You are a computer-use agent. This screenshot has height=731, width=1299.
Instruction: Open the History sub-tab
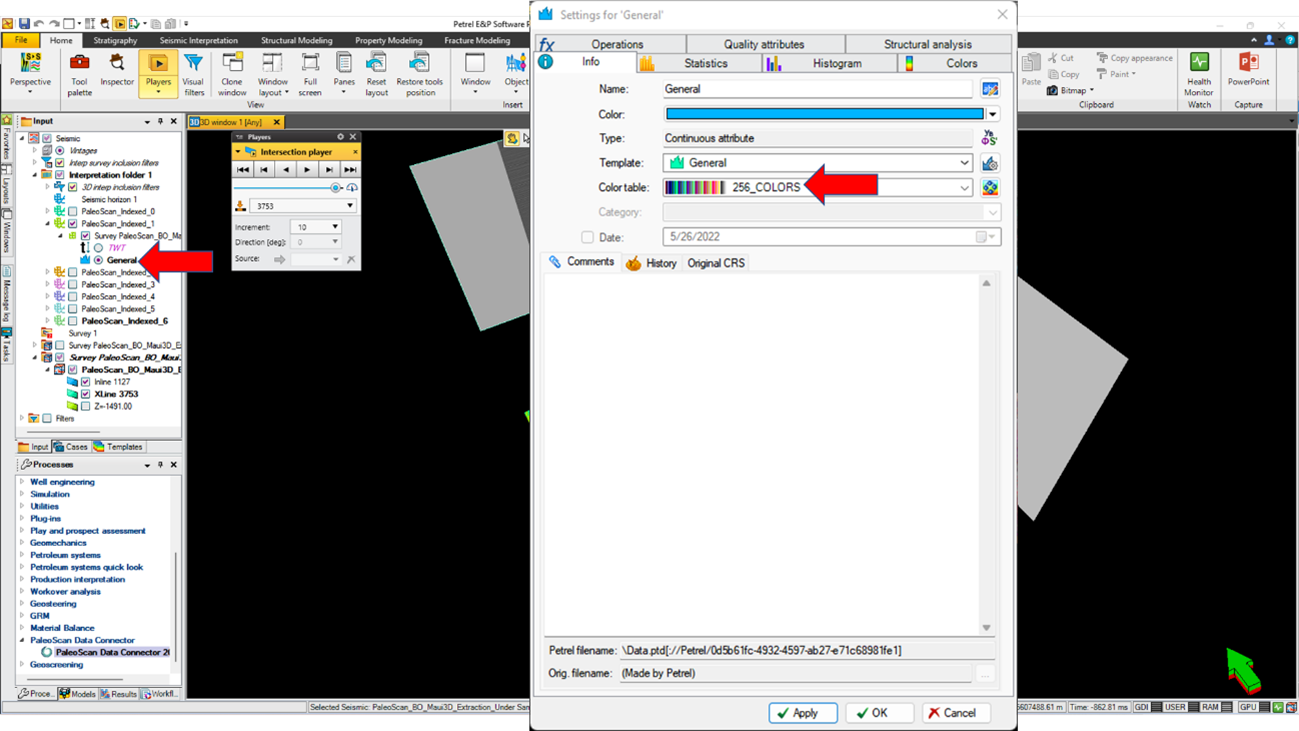652,263
